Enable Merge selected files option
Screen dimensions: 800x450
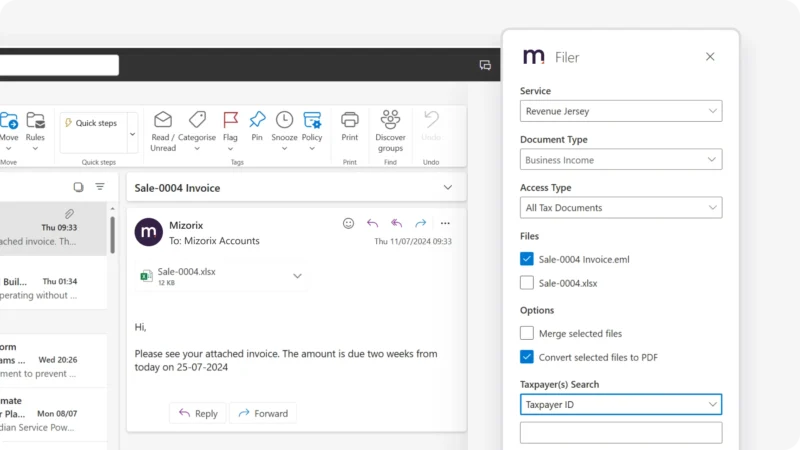click(527, 333)
